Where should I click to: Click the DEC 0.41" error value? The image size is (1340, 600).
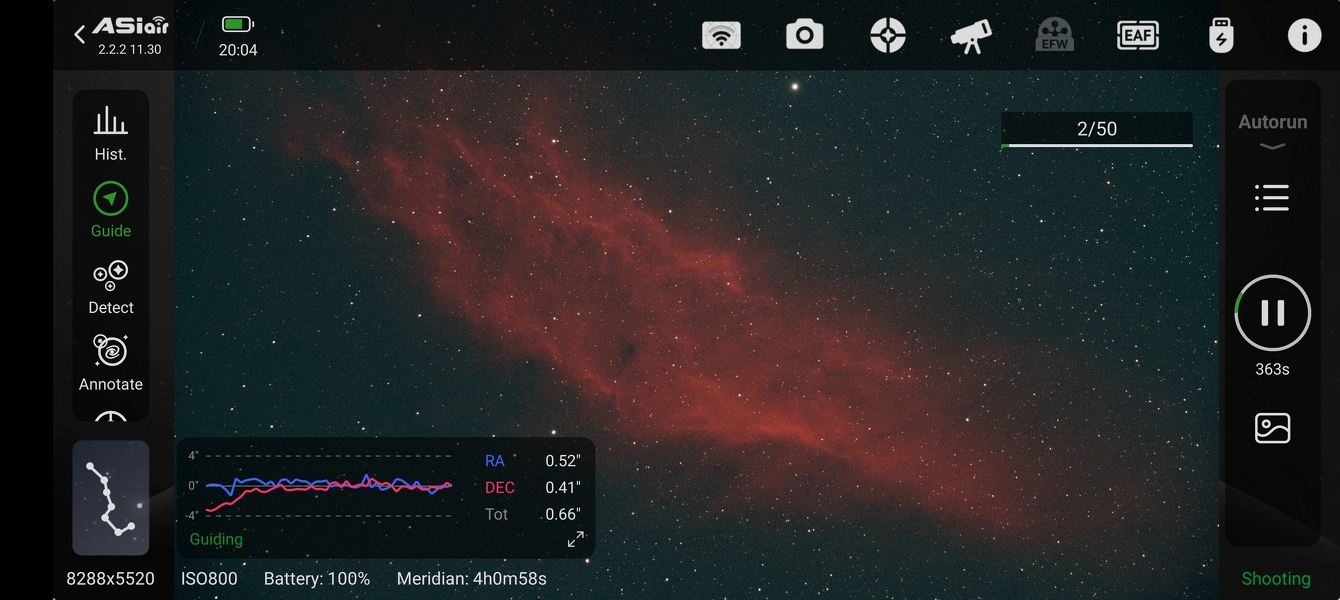pos(562,488)
